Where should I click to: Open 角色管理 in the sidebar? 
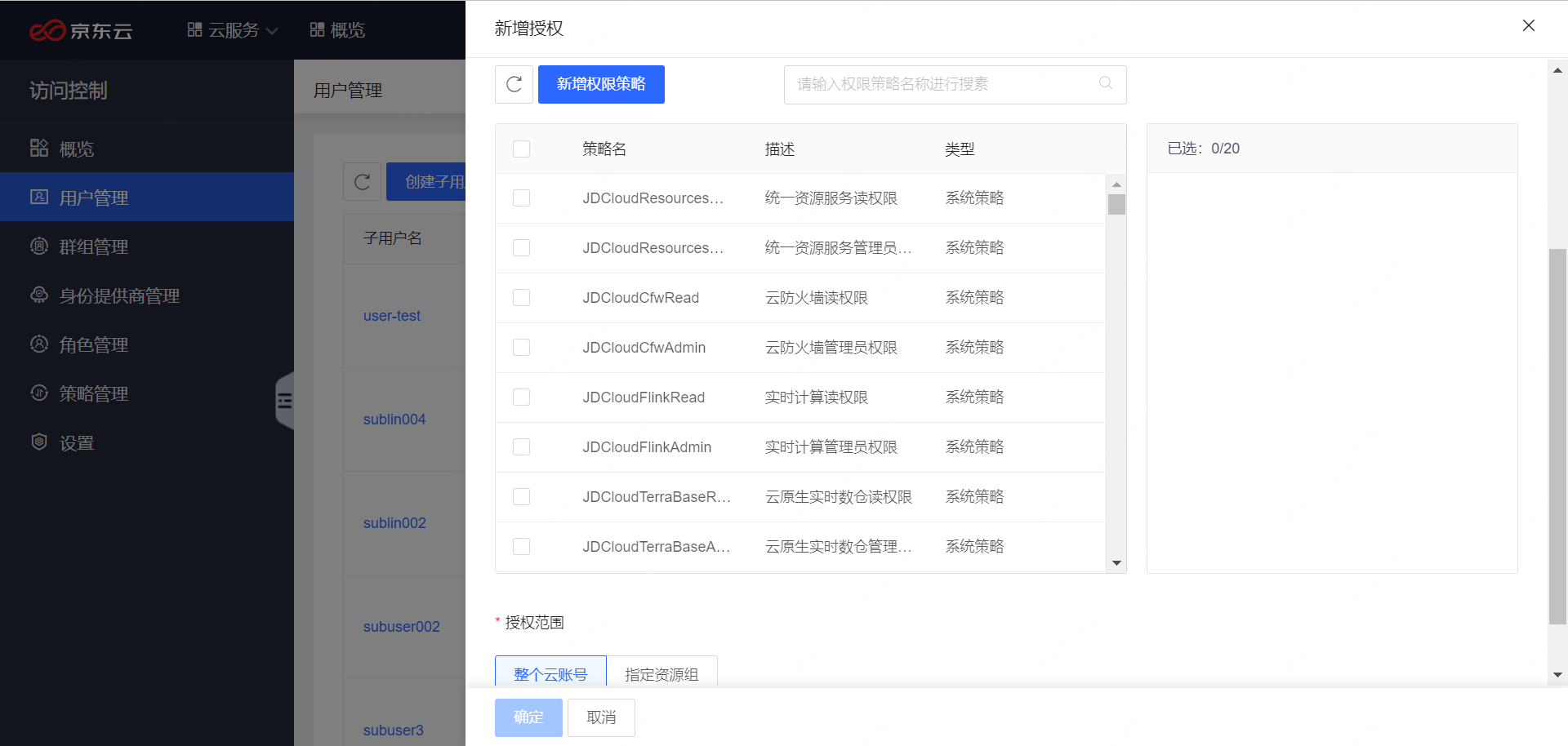pyautogui.click(x=147, y=344)
